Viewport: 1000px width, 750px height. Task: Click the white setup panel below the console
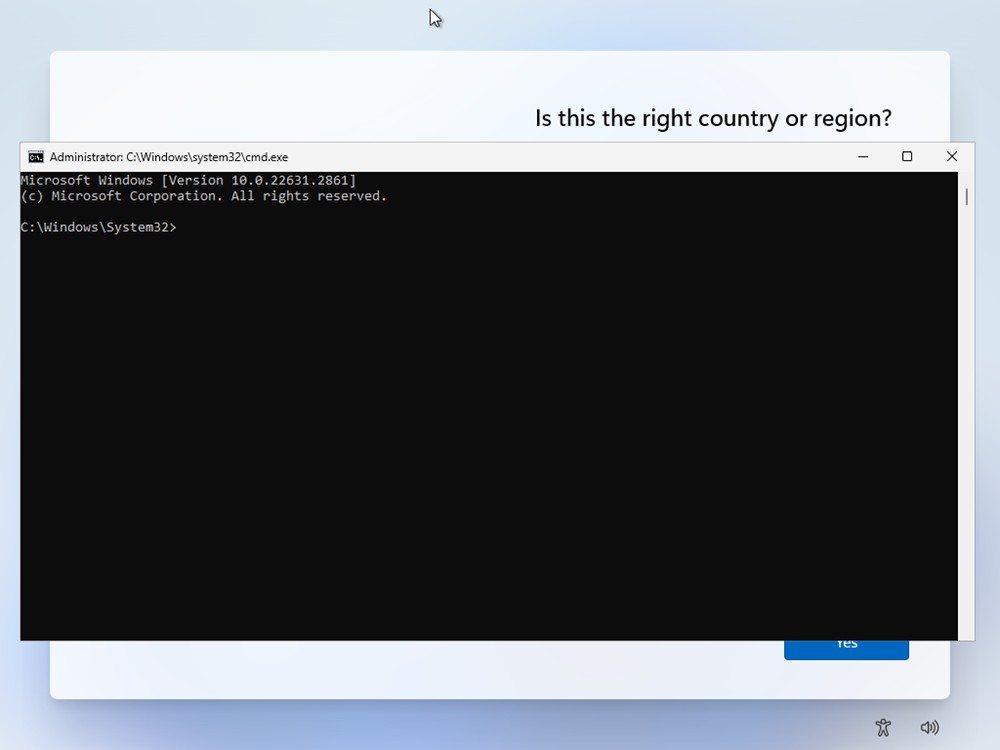point(400,670)
